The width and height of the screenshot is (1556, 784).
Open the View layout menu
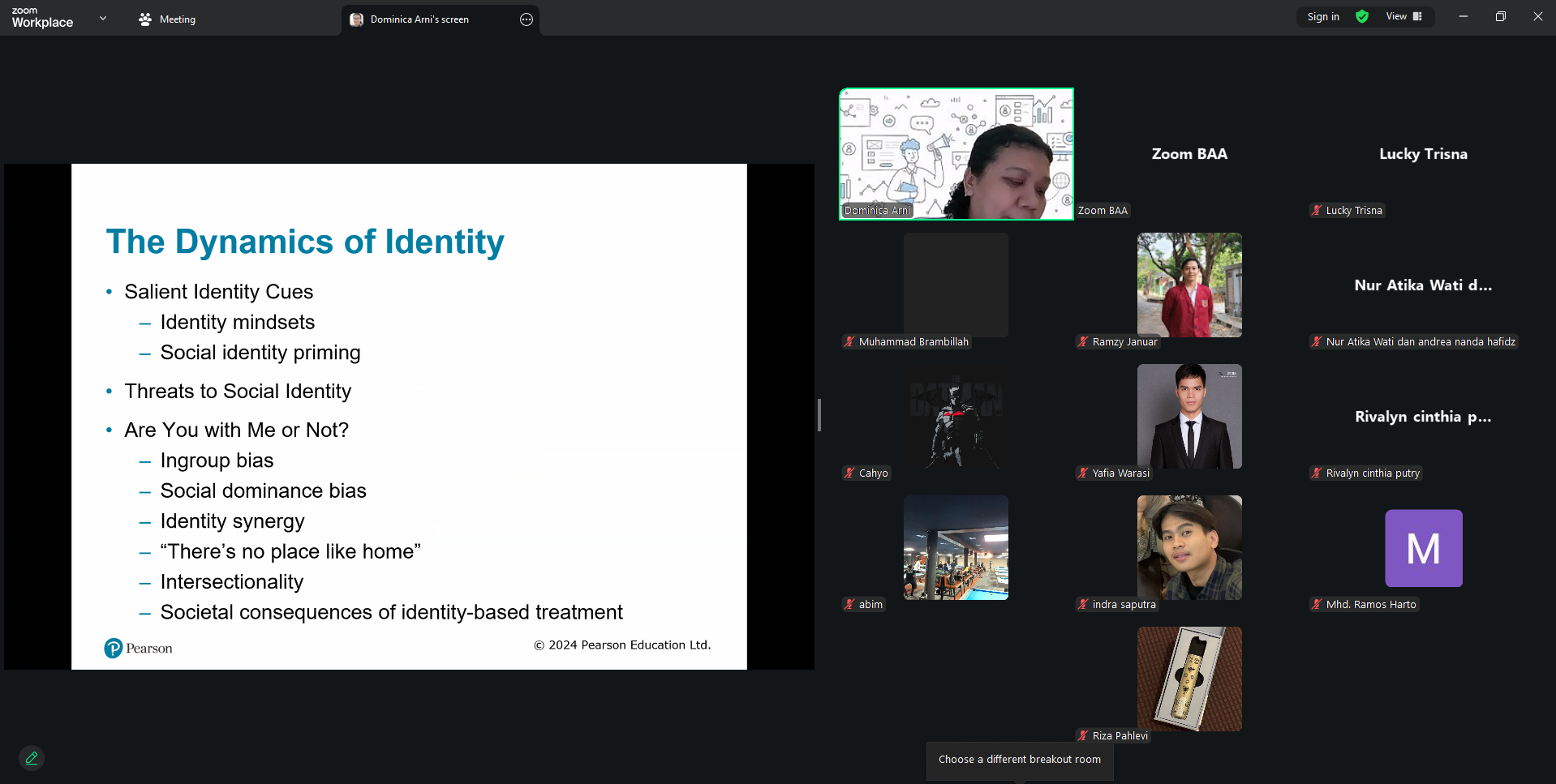coord(1404,16)
